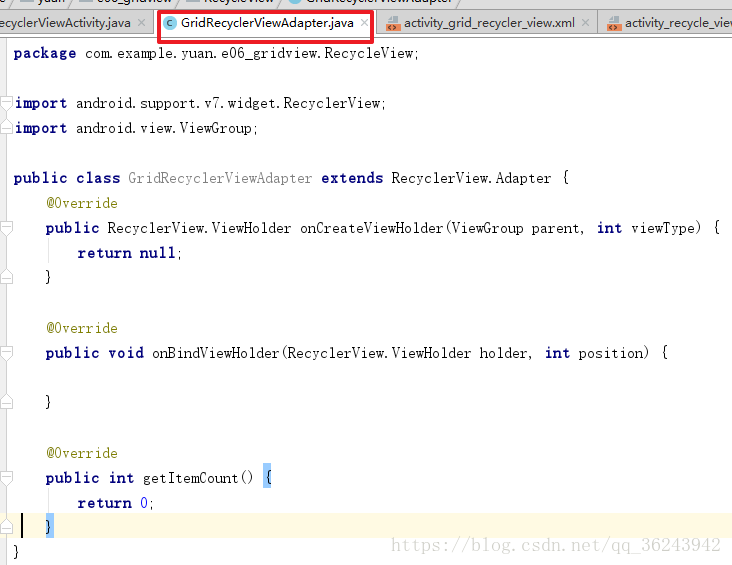Click the onBindViewHolder method name
The width and height of the screenshot is (732, 565).
coord(216,353)
